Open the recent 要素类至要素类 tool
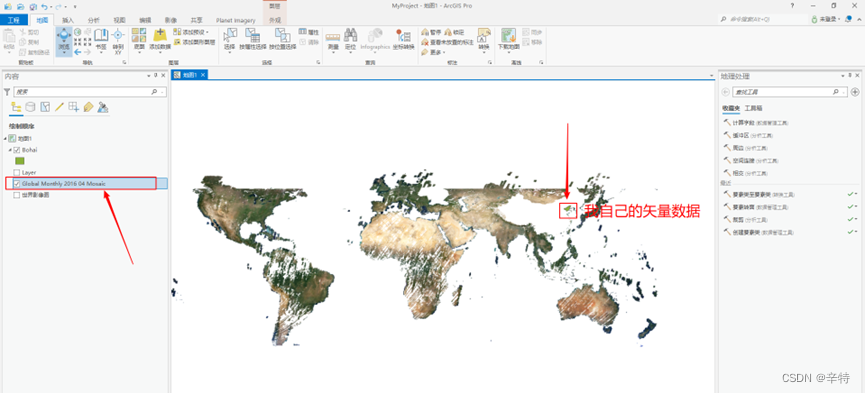 point(759,194)
